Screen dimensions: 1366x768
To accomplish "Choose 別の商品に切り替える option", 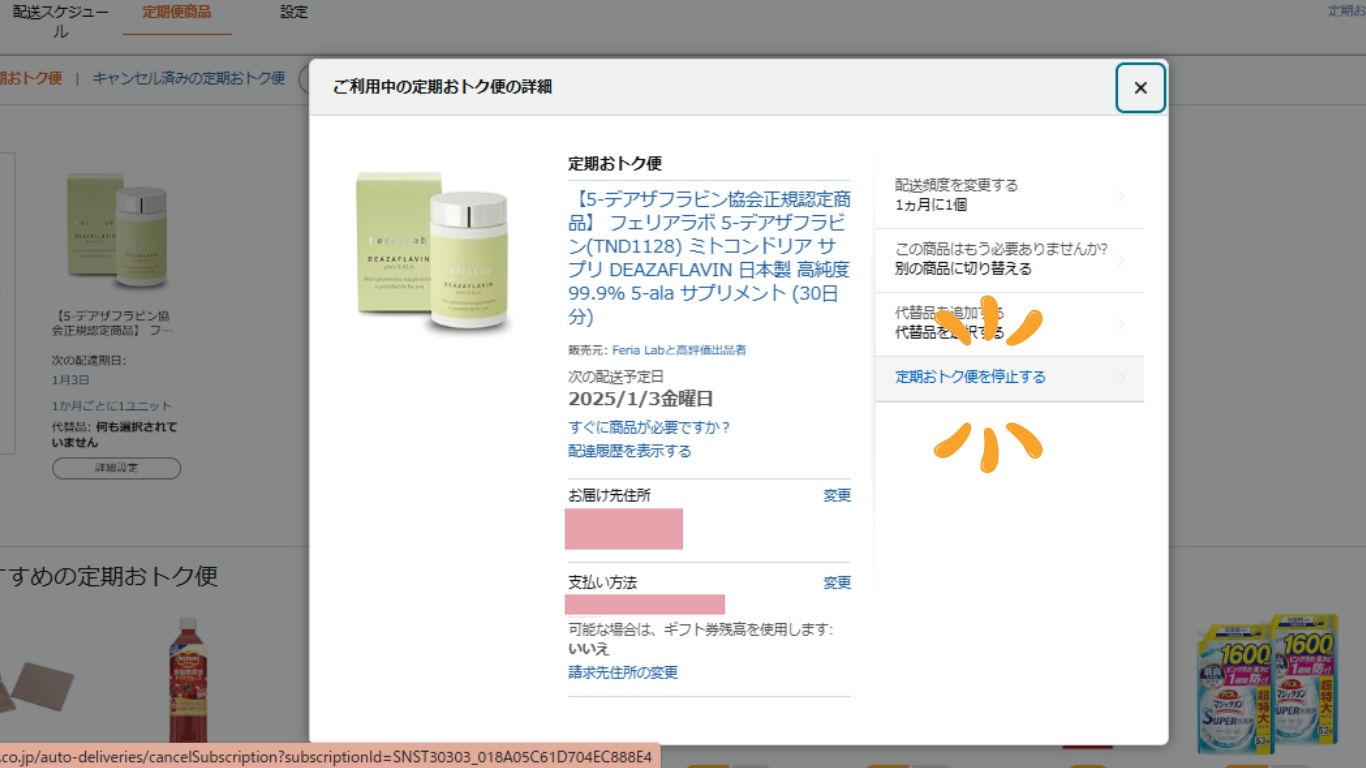I will coord(1009,260).
